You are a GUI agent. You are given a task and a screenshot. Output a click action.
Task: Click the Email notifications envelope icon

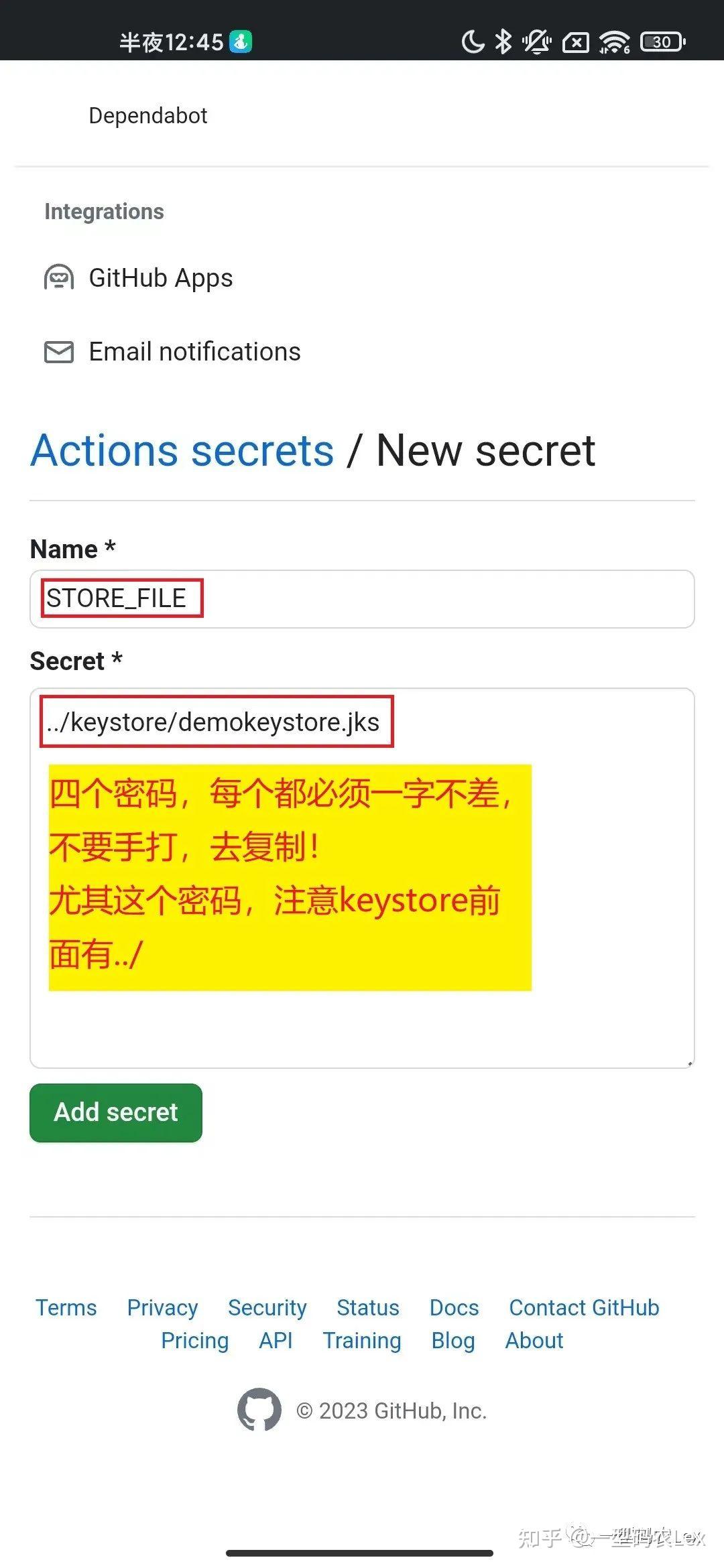59,352
